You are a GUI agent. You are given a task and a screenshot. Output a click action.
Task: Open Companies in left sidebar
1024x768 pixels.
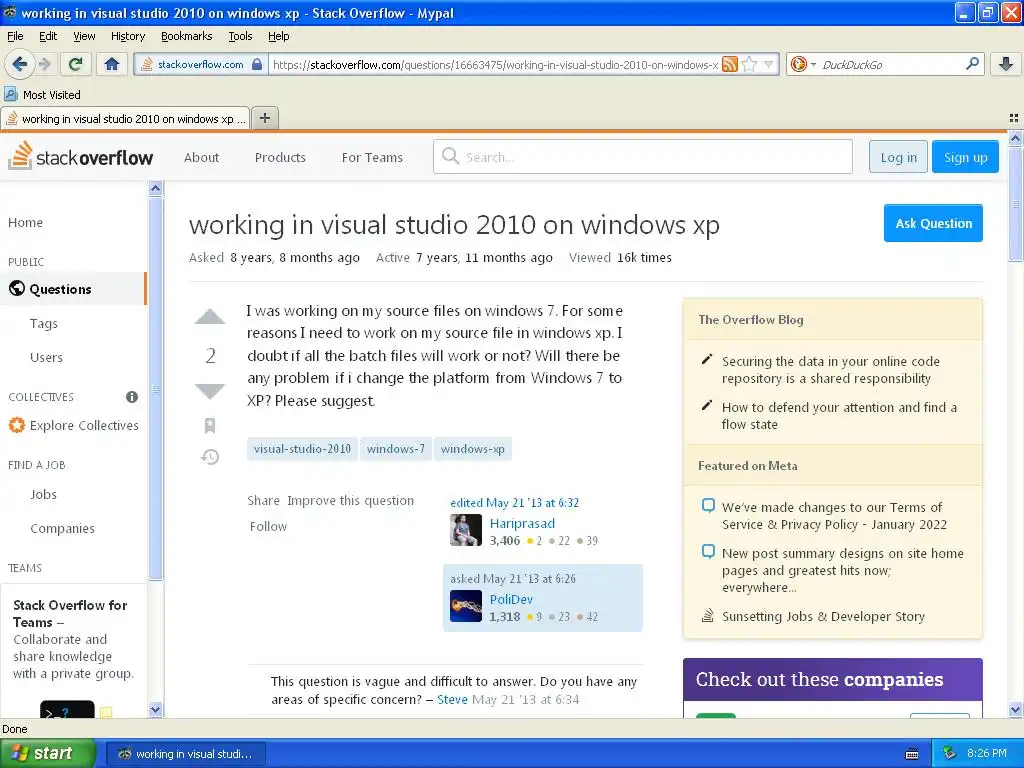62,528
